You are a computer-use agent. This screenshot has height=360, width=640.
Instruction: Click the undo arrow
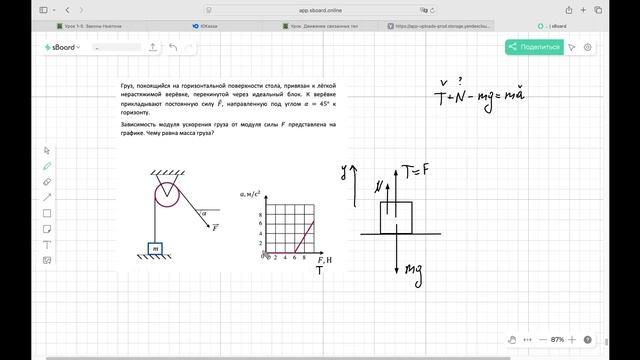[x=173, y=47]
